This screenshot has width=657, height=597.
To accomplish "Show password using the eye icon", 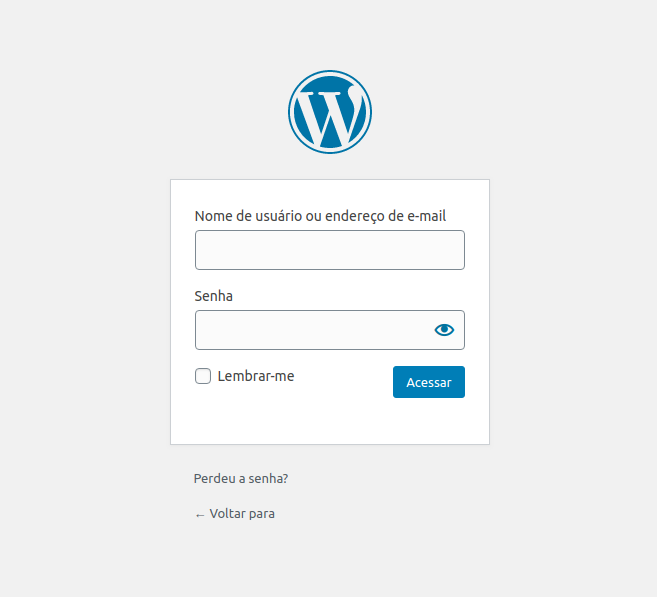I will click(x=444, y=330).
